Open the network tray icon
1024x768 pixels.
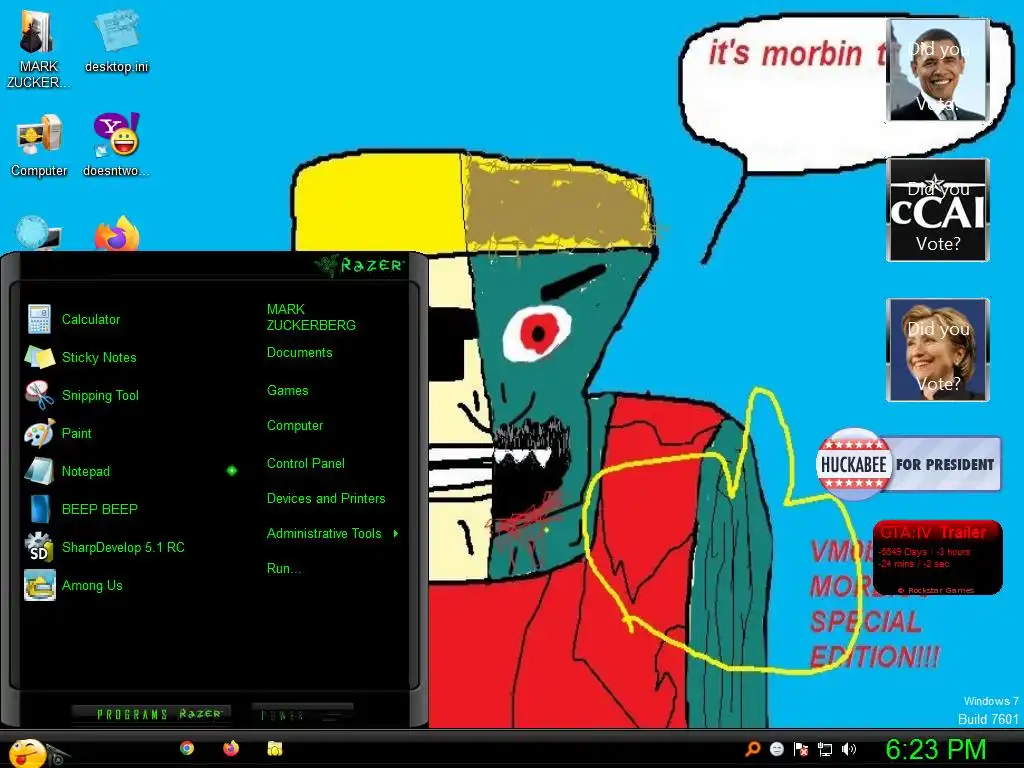825,749
